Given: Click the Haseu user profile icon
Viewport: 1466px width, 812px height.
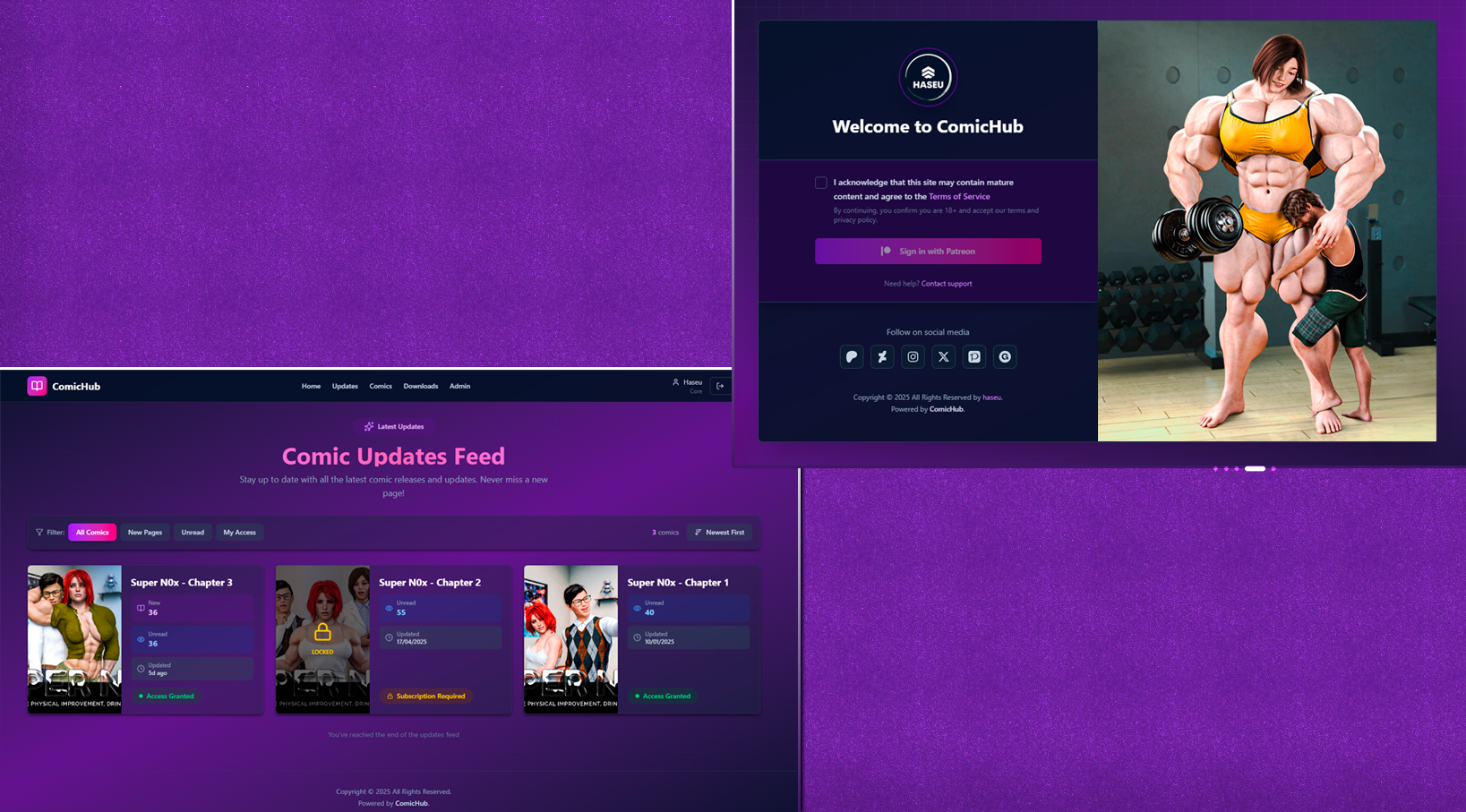Looking at the screenshot, I should click(x=676, y=382).
